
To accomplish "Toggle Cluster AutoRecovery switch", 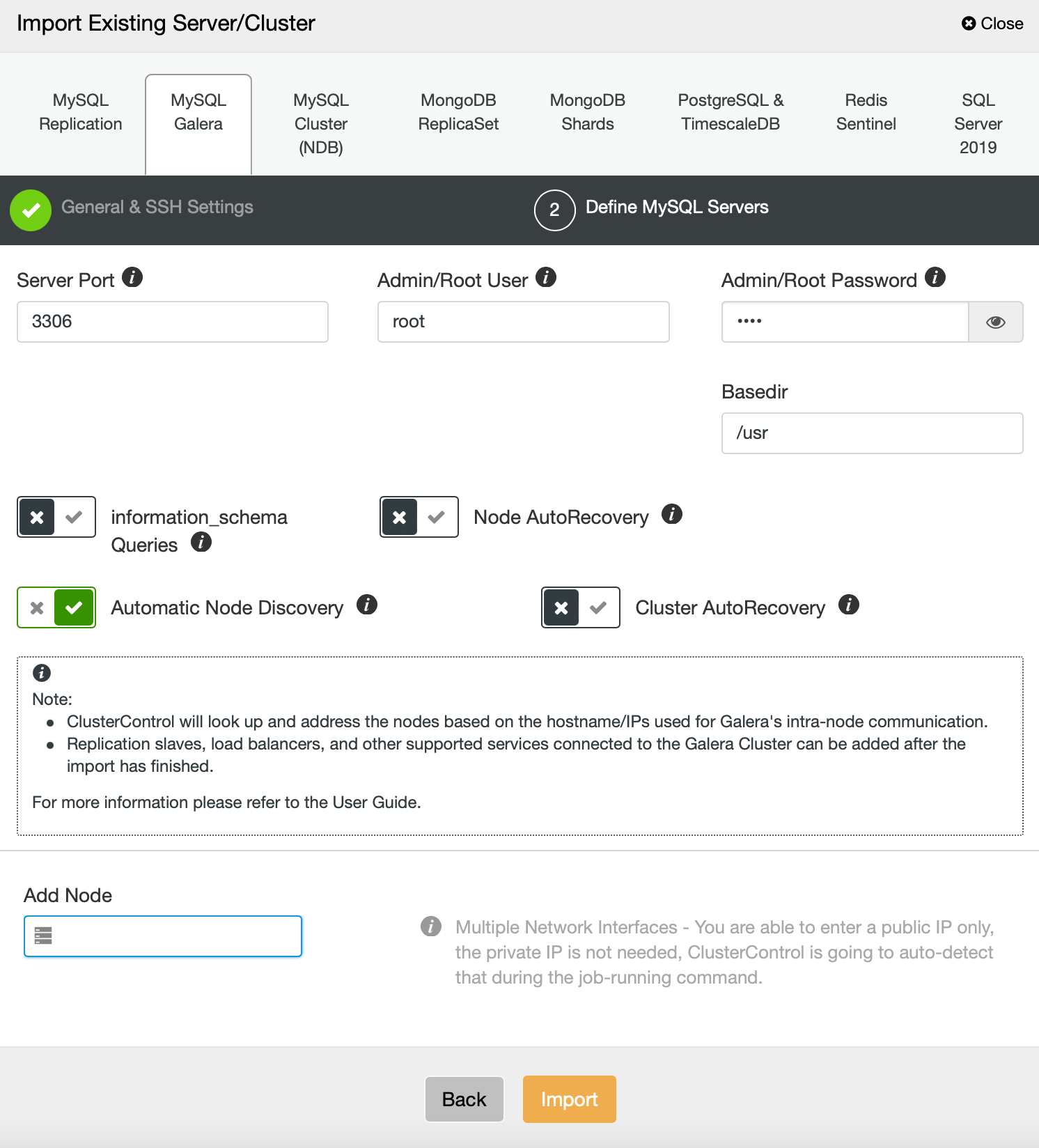I will click(581, 607).
